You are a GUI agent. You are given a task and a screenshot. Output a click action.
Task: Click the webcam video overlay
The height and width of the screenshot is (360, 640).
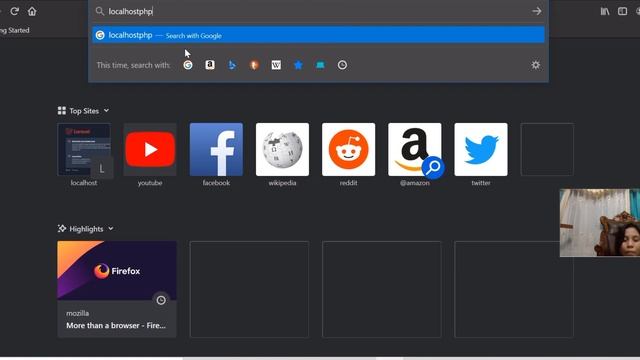click(x=600, y=223)
